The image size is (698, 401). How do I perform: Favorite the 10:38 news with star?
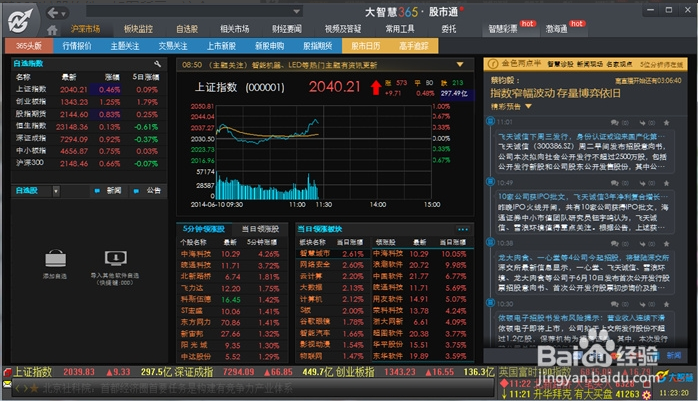point(666,243)
